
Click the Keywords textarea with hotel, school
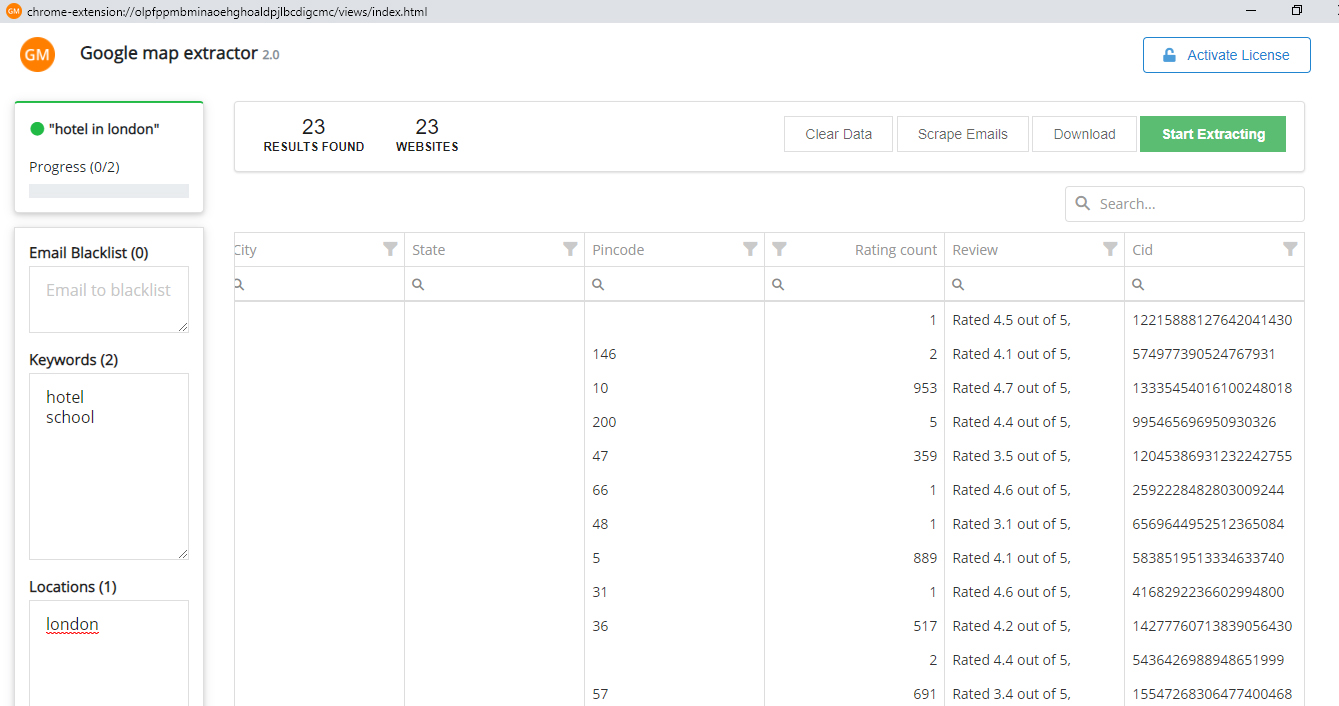coord(109,466)
